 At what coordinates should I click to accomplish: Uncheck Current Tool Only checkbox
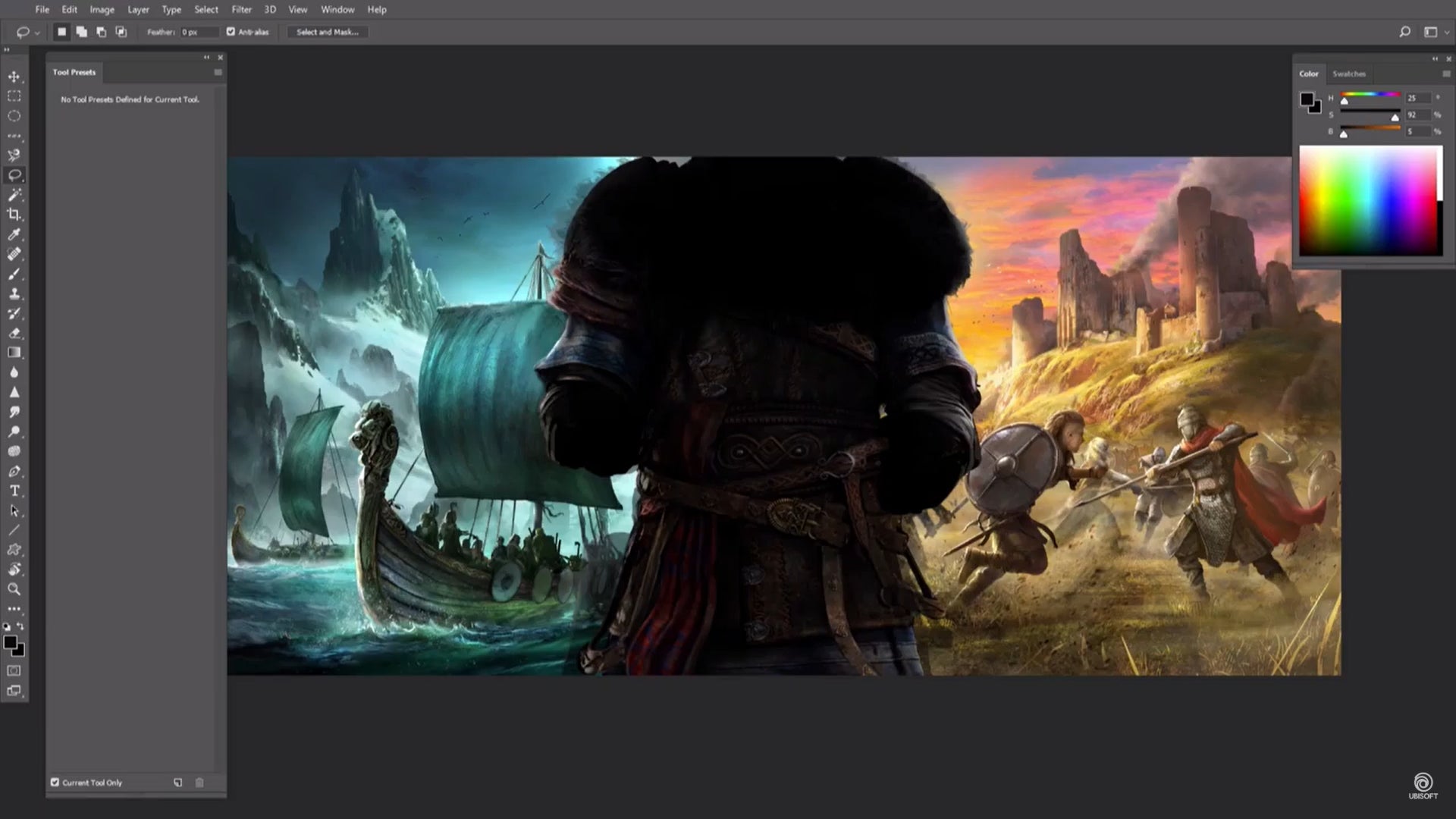coord(55,782)
